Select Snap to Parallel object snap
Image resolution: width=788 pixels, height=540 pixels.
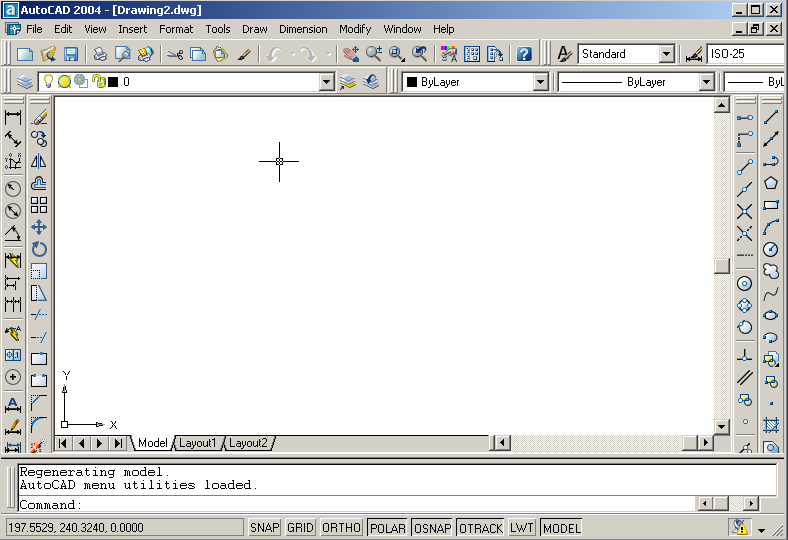tap(745, 377)
